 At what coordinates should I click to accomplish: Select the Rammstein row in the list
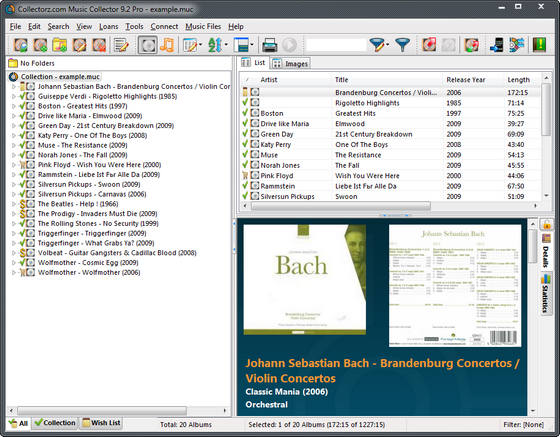390,186
